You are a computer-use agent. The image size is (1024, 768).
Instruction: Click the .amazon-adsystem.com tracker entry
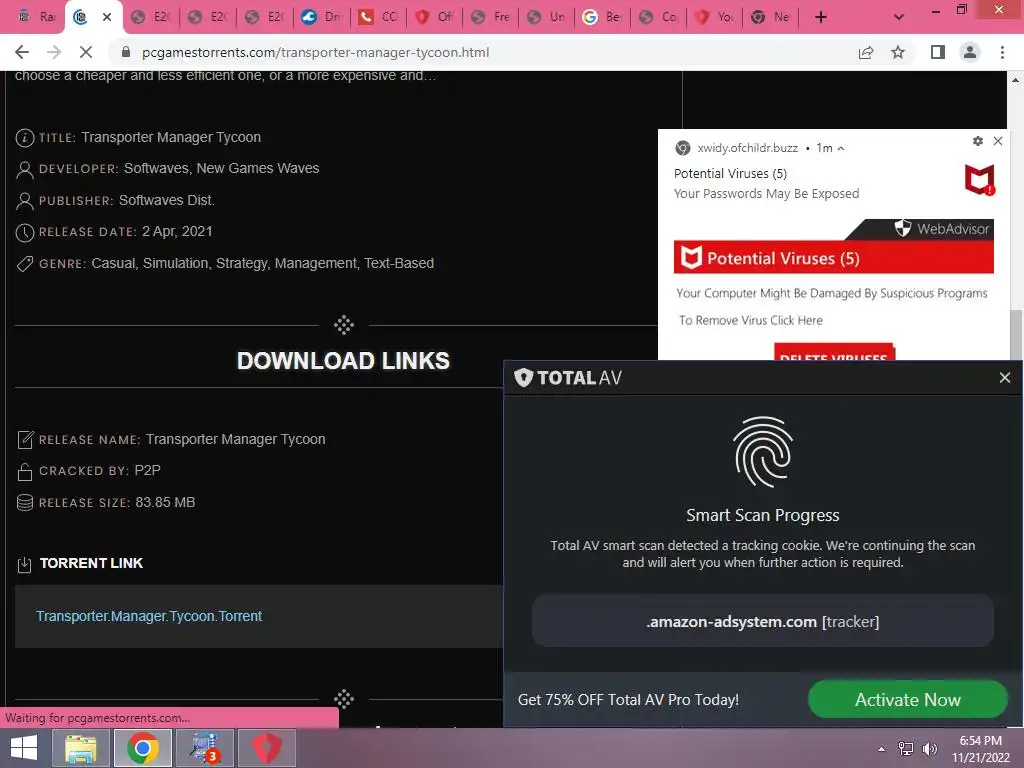point(763,621)
